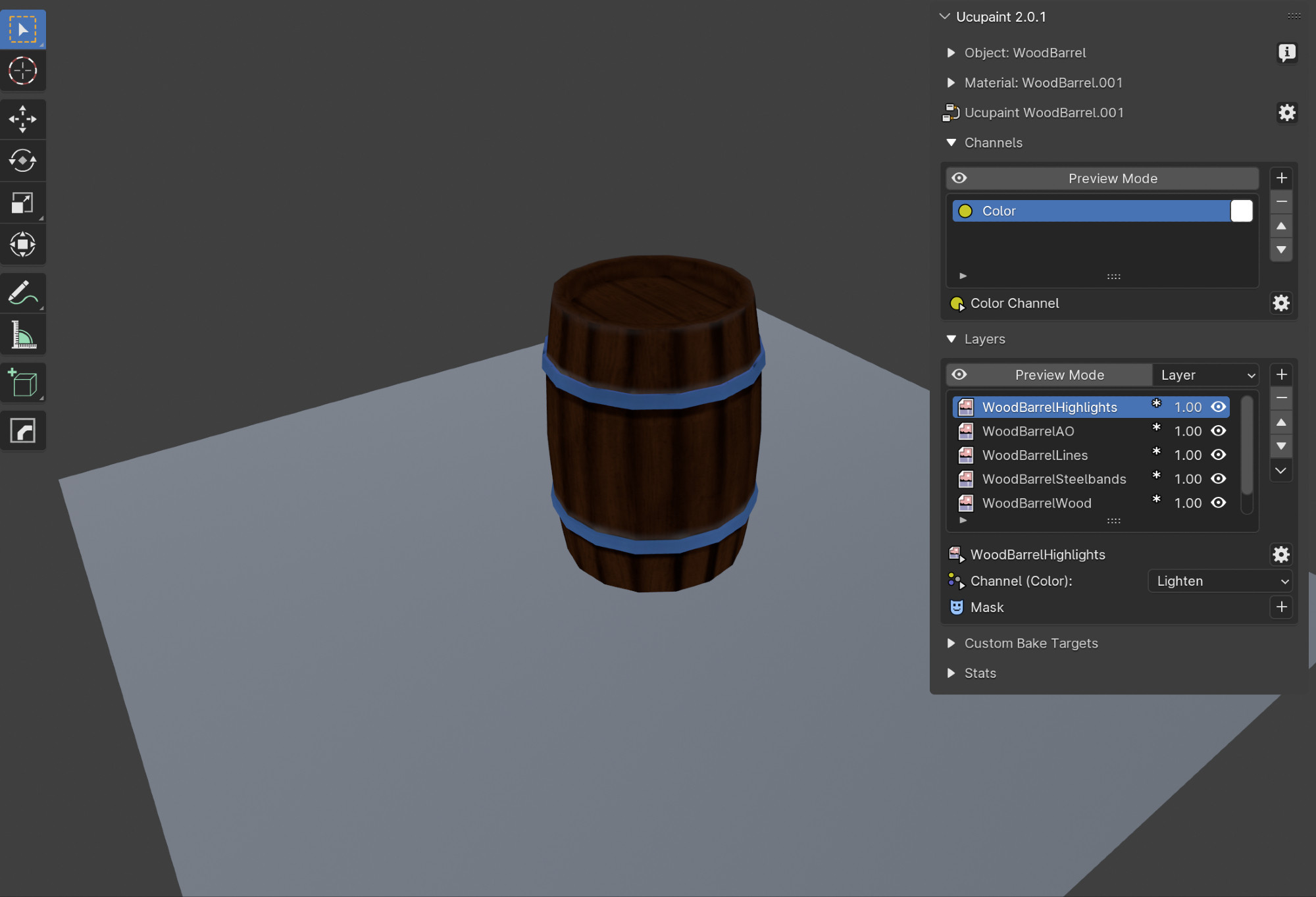Toggle WoodBarrelAO layer visibility eye

[x=1218, y=431]
